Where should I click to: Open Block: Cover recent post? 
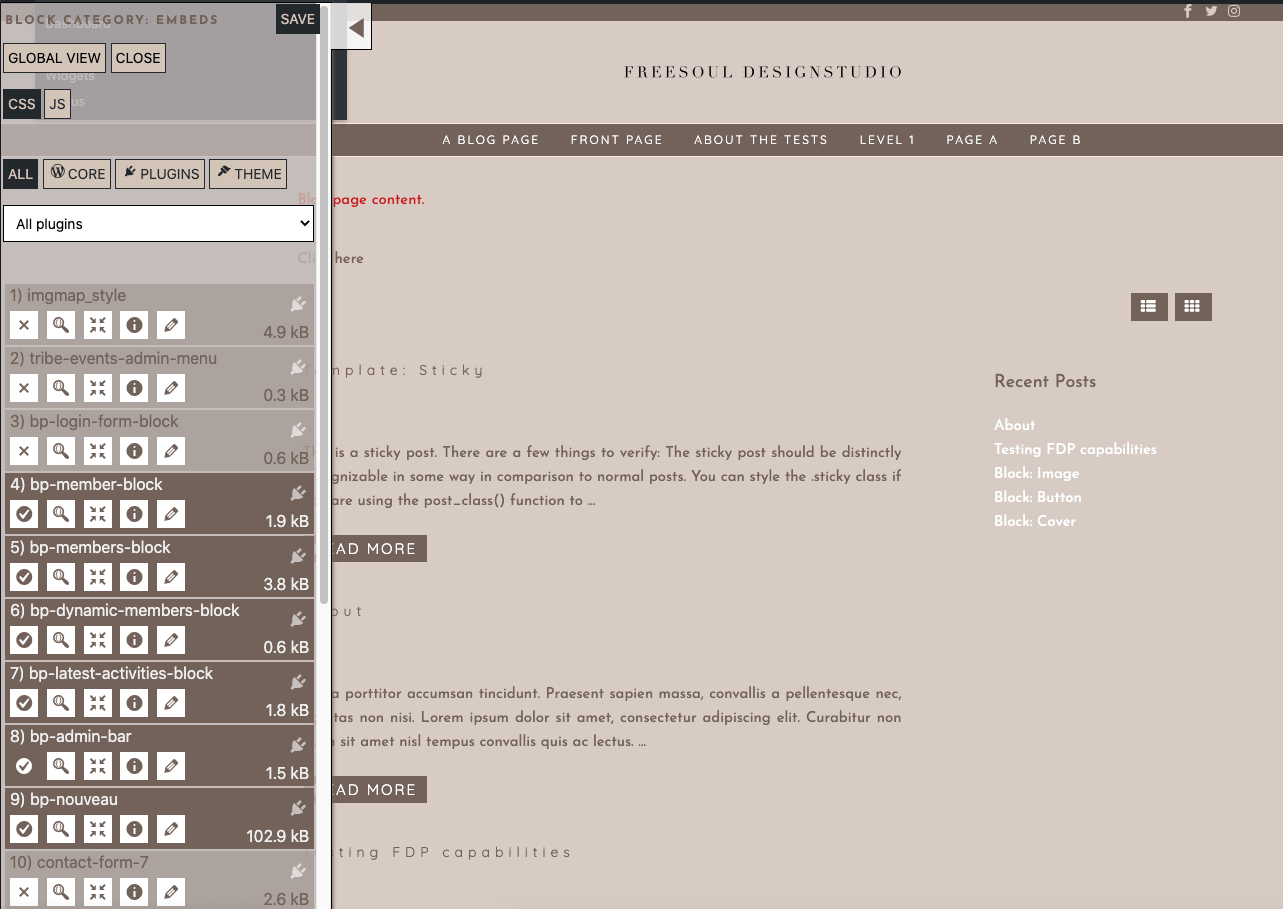1035,521
